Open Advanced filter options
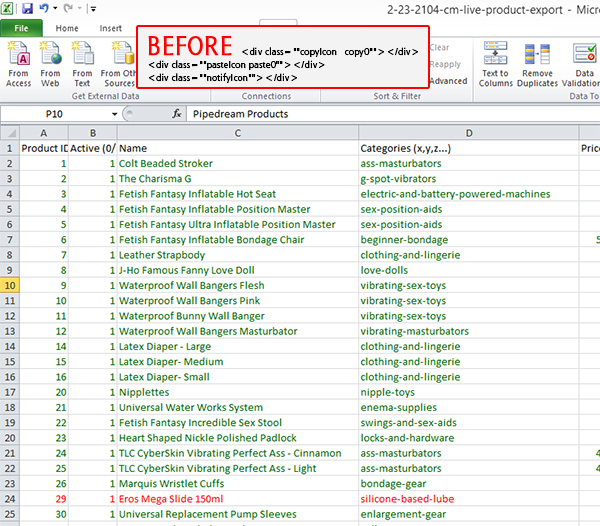The height and width of the screenshot is (526, 600). tap(448, 81)
